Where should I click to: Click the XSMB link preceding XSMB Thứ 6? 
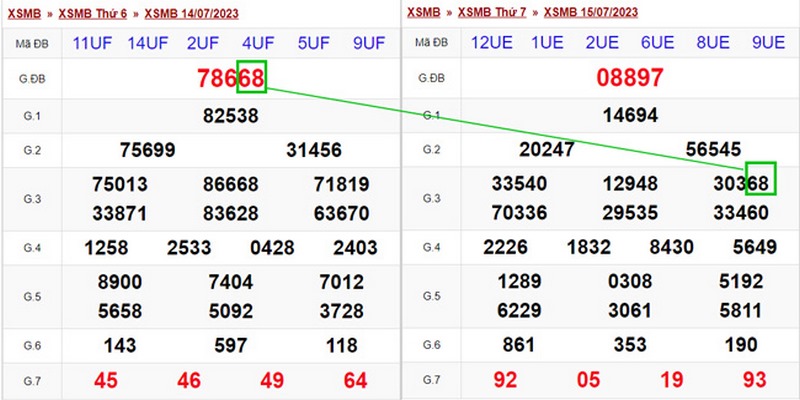tap(25, 13)
